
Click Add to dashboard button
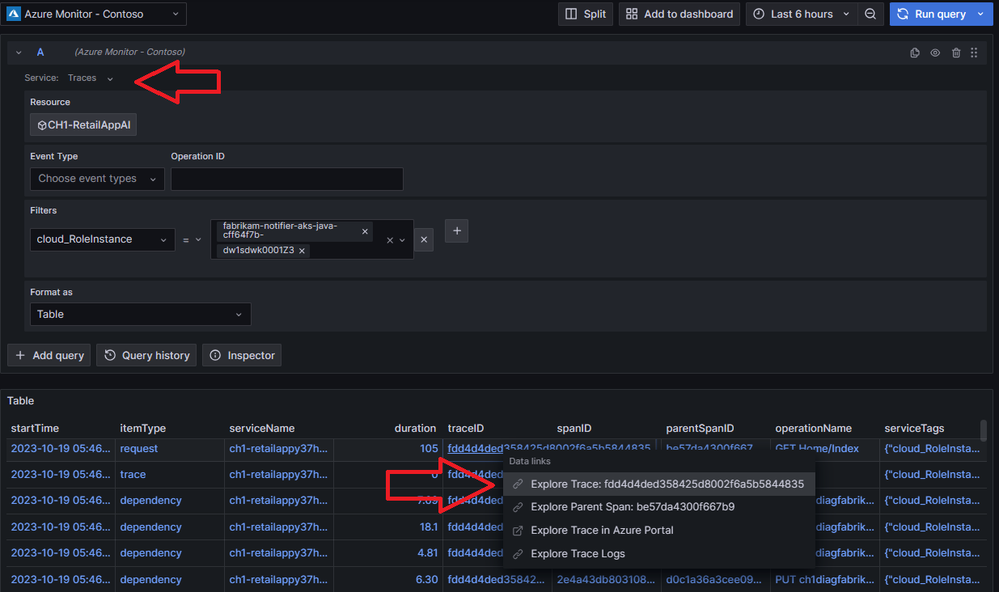click(x=679, y=14)
